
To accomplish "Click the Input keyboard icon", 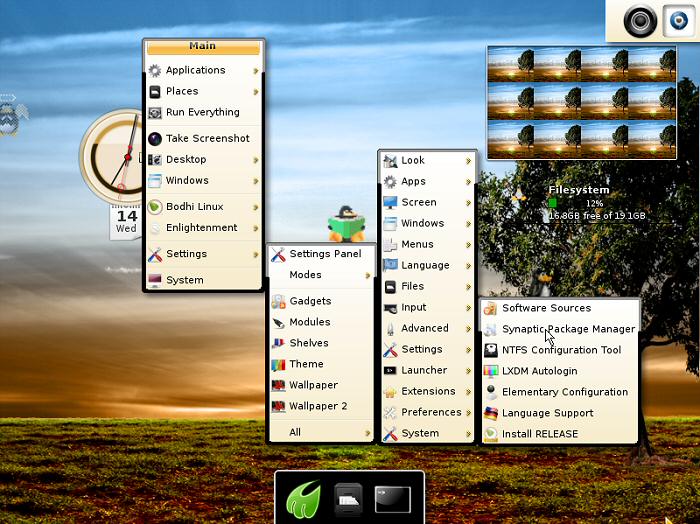I will [390, 308].
